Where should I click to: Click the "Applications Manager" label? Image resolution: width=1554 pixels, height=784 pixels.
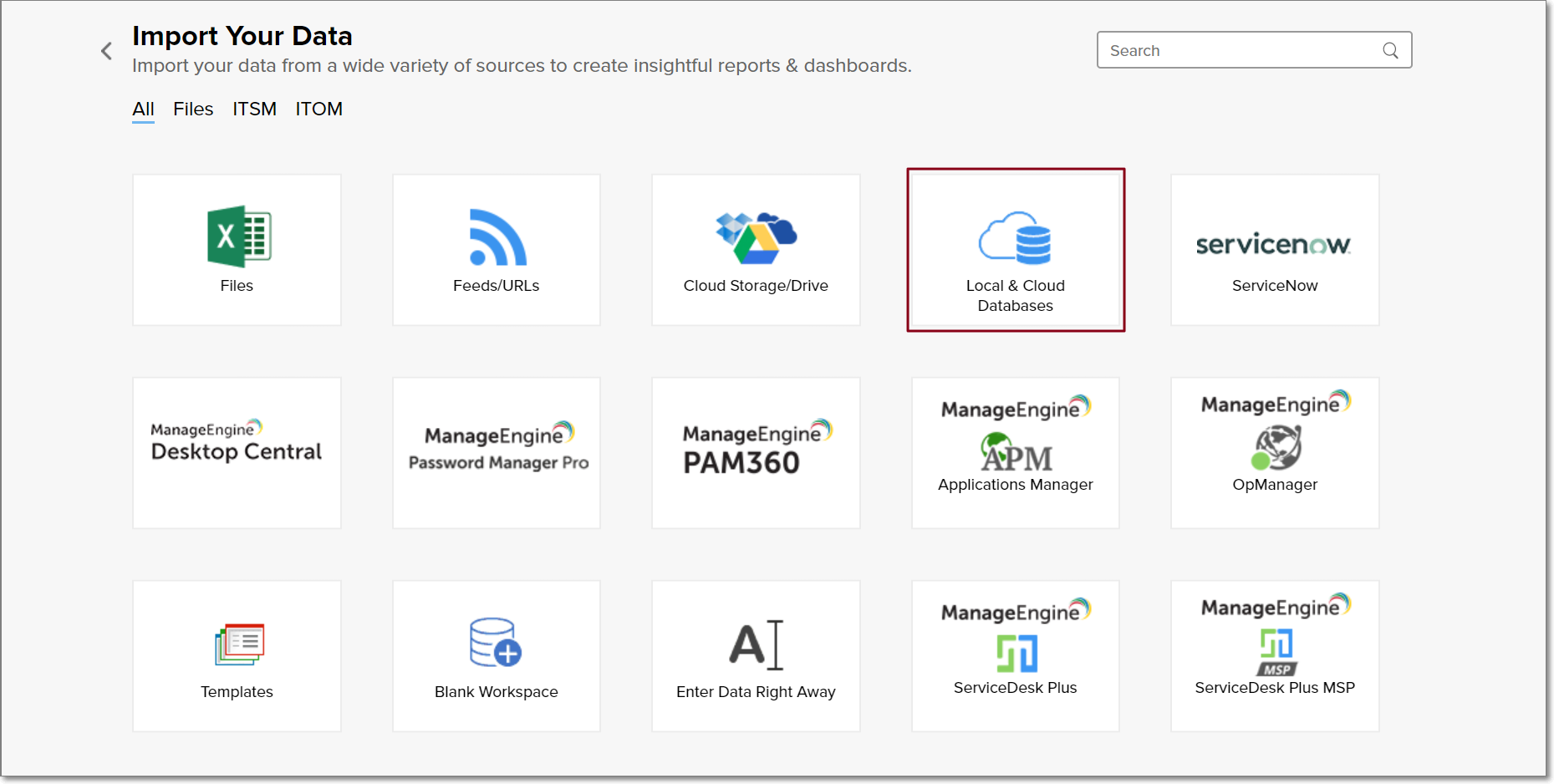click(1016, 485)
